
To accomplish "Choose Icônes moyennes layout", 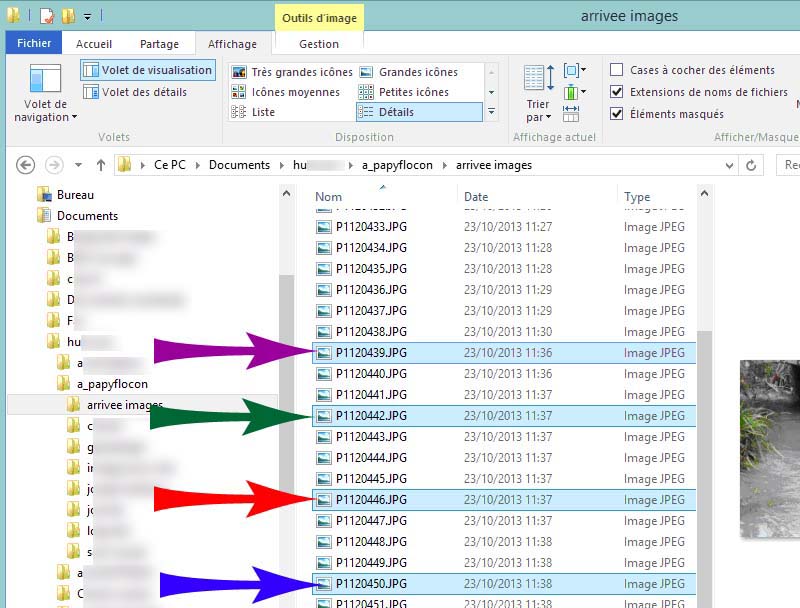I will tap(286, 92).
